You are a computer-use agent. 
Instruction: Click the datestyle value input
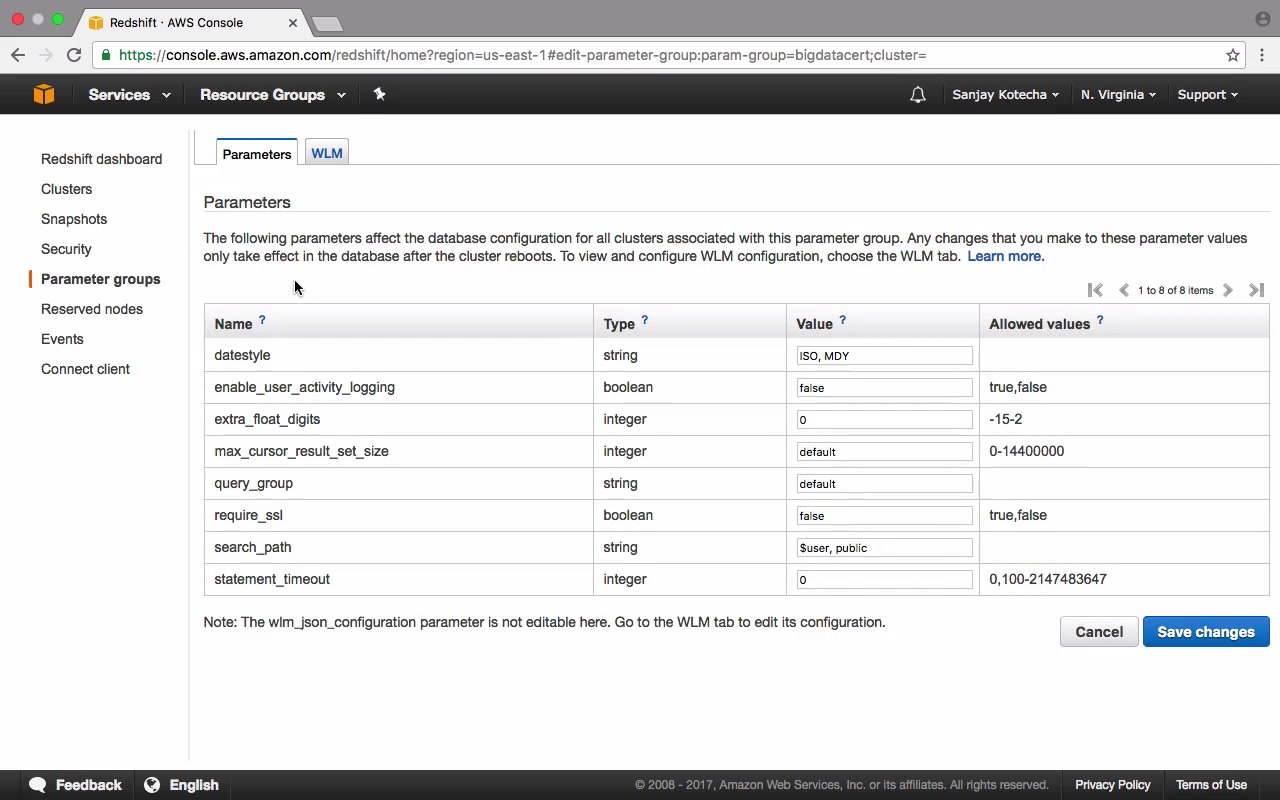tap(884, 355)
